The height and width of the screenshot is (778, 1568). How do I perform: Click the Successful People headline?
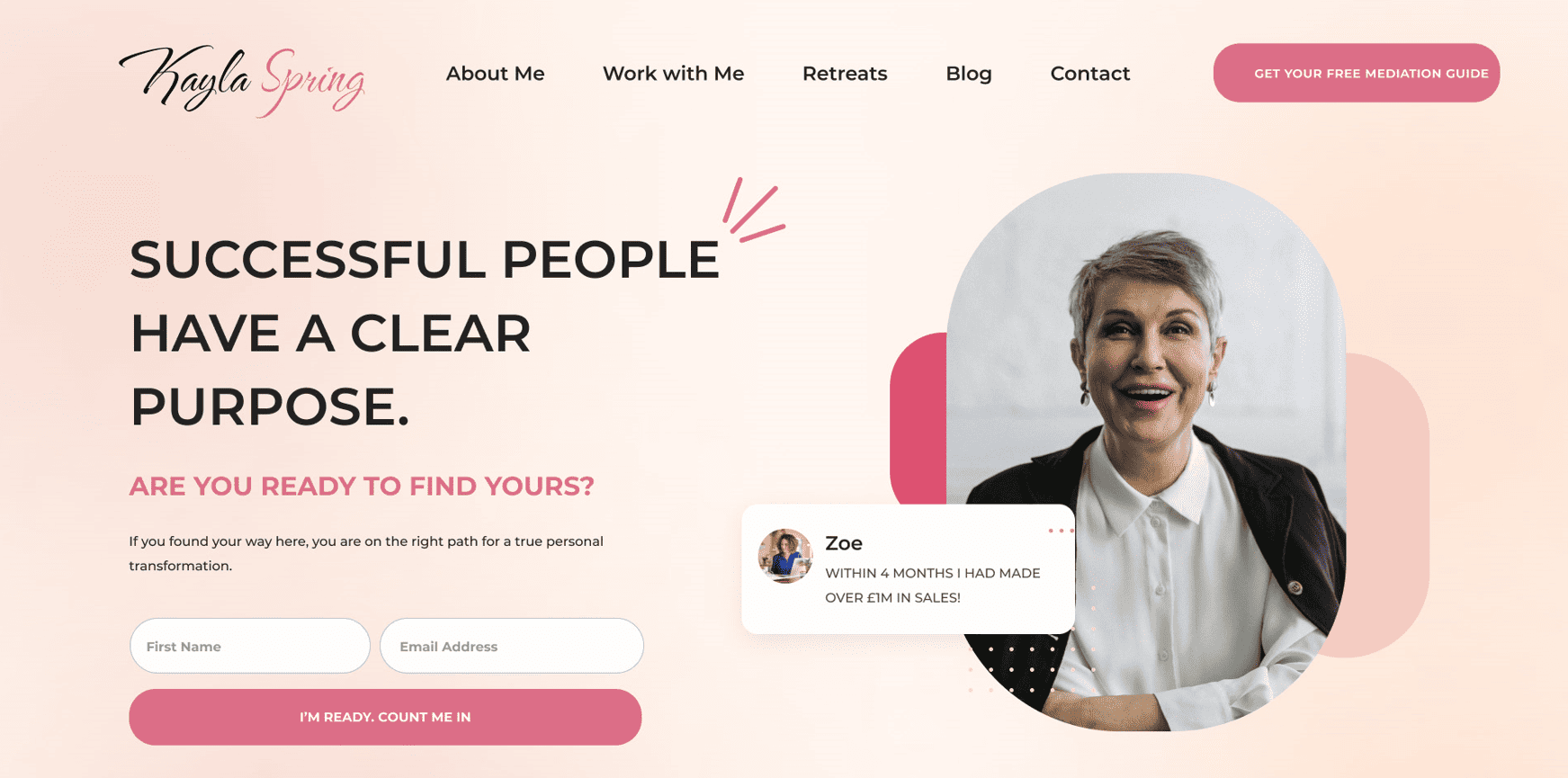click(x=425, y=333)
